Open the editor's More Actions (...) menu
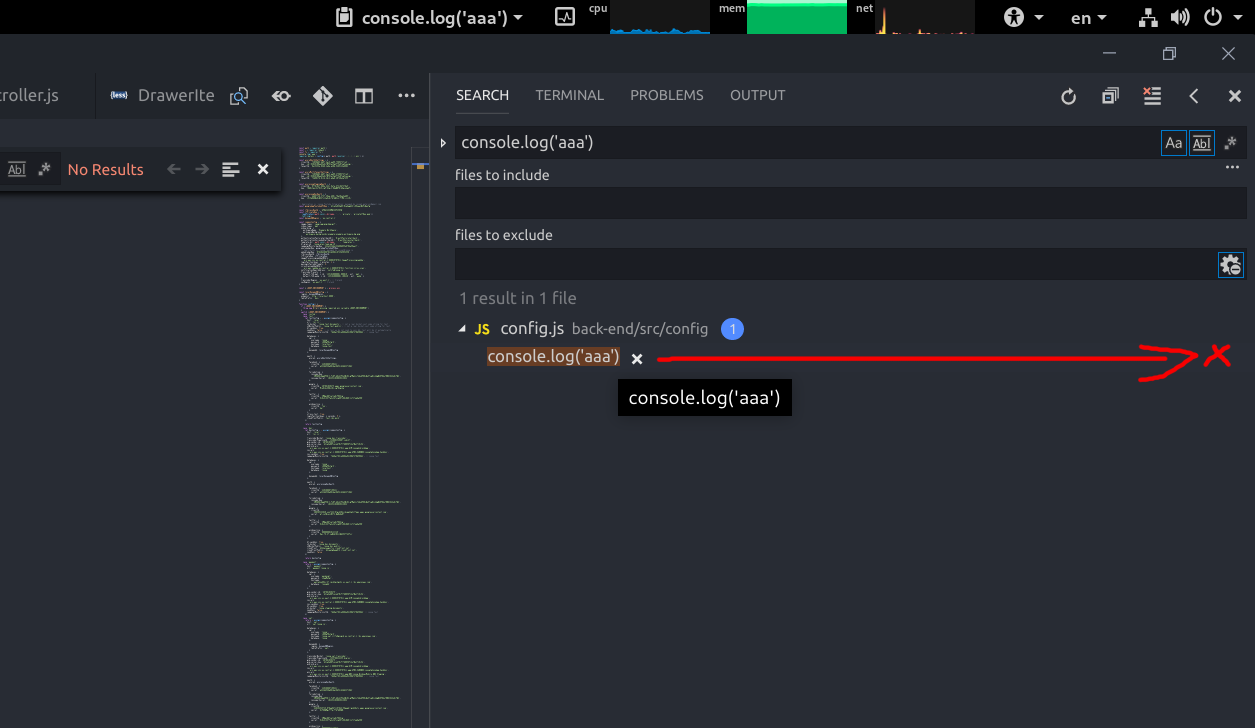Screen dimensions: 1255x728 tap(406, 95)
